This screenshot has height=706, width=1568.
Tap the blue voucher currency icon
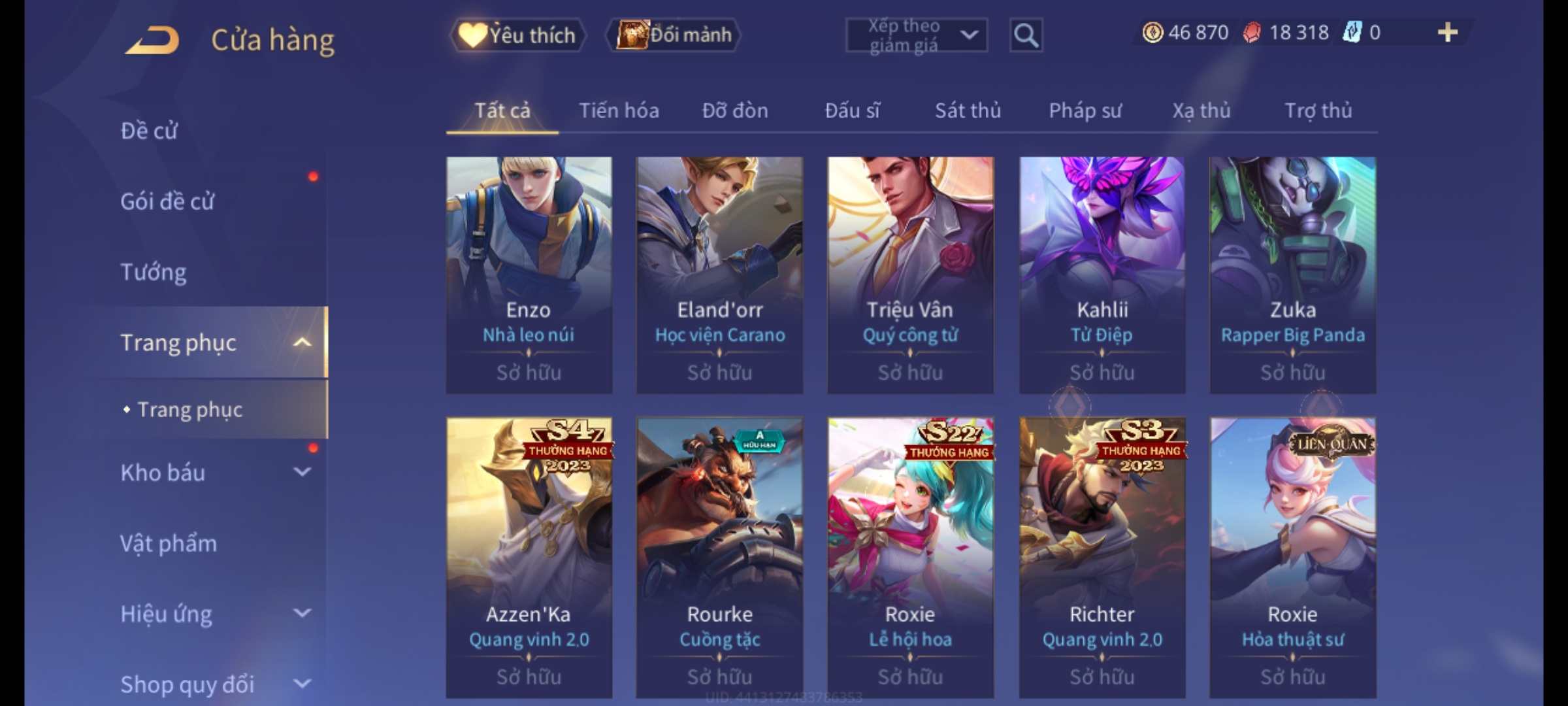coord(1352,32)
